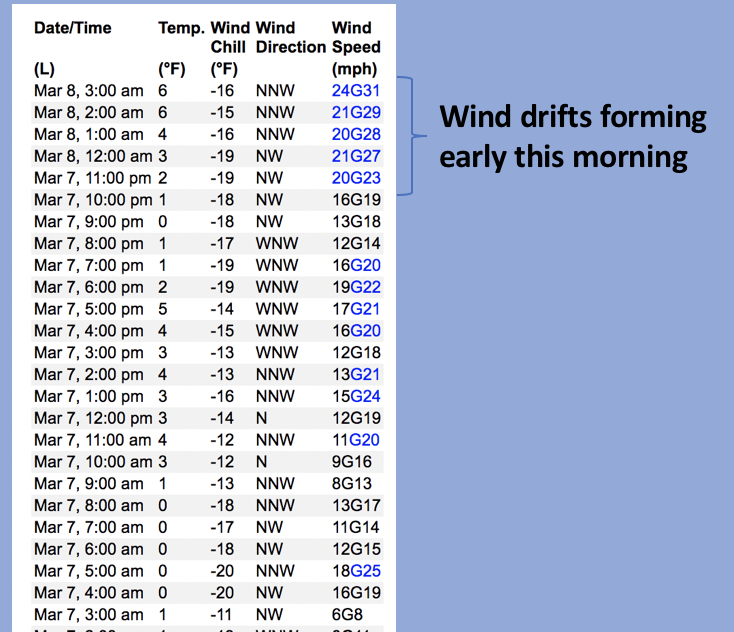The image size is (734, 632).
Task: Select the Mar 7, 12:00 pm row date
Action: pos(93,418)
